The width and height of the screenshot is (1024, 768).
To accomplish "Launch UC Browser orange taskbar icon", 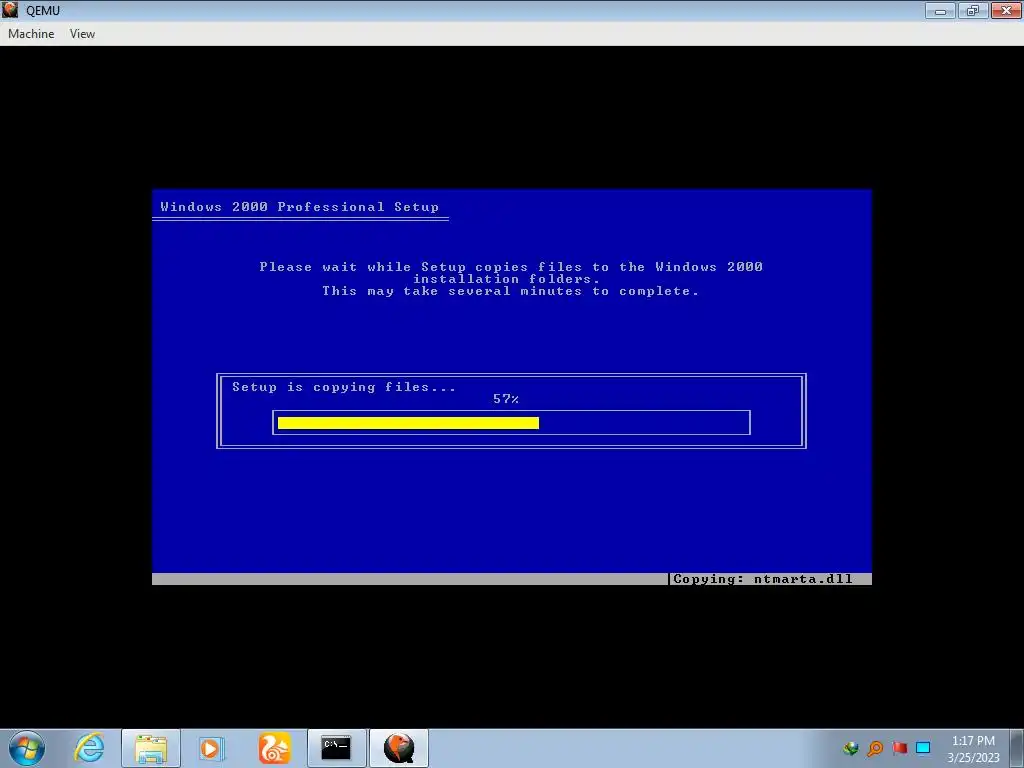I will click(274, 748).
